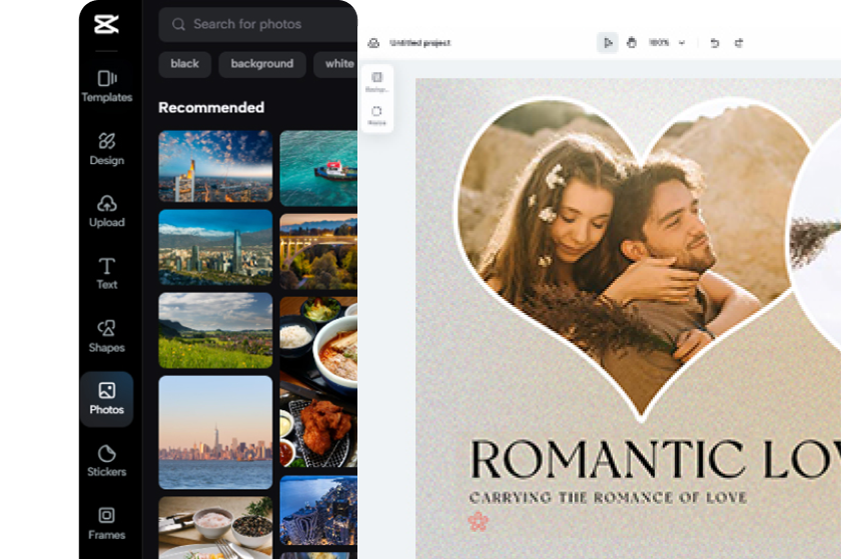Select the night city aerial photo

pos(319,510)
